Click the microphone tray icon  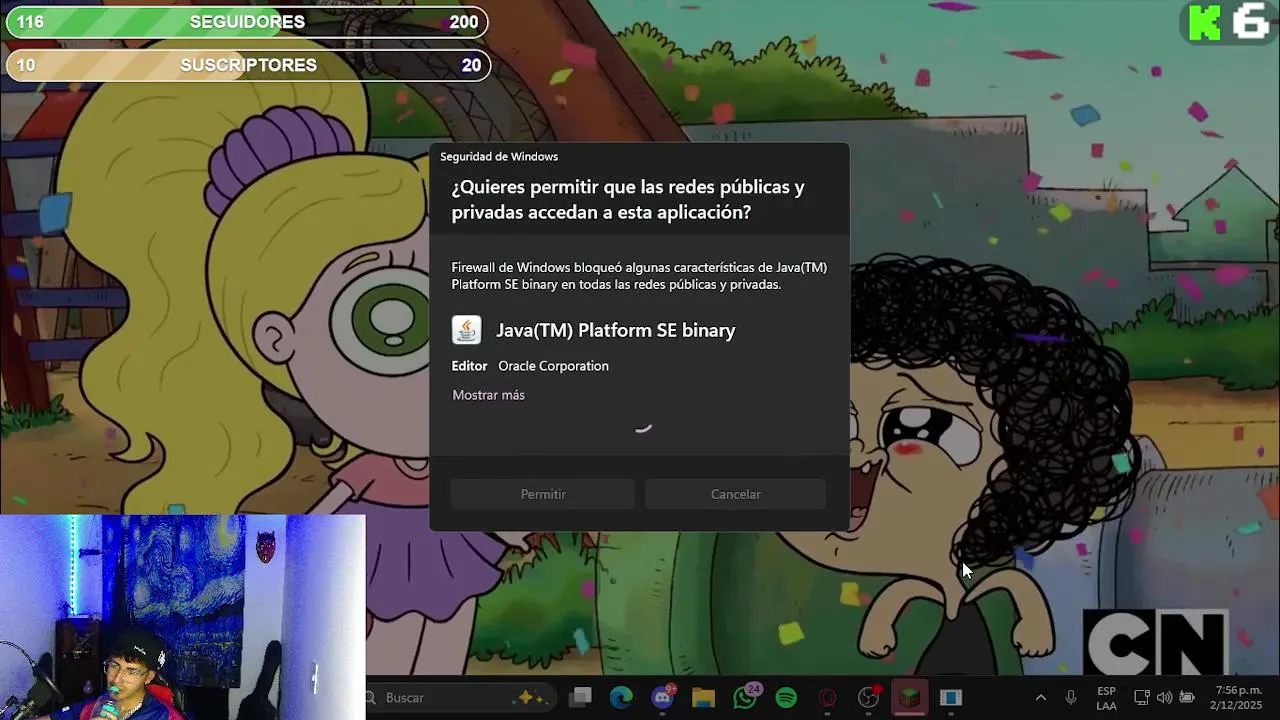(x=1071, y=697)
